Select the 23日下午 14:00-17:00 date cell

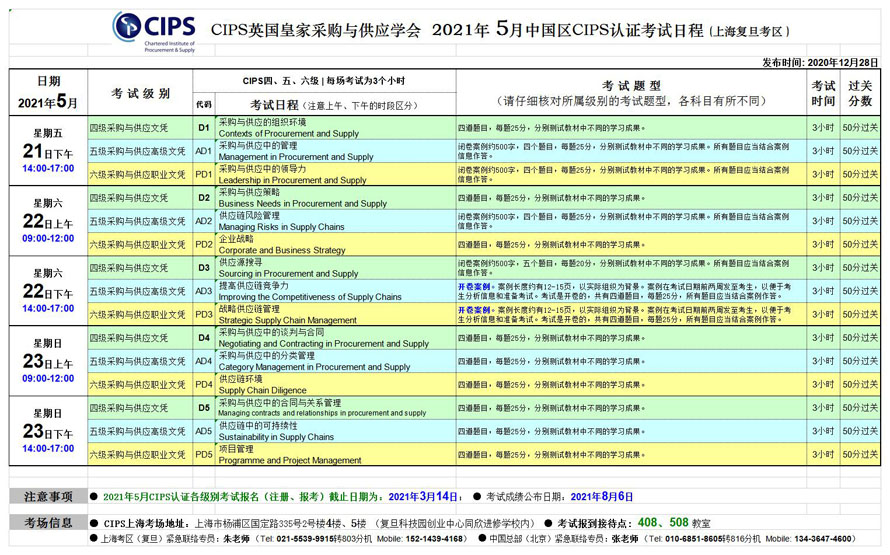[48, 431]
